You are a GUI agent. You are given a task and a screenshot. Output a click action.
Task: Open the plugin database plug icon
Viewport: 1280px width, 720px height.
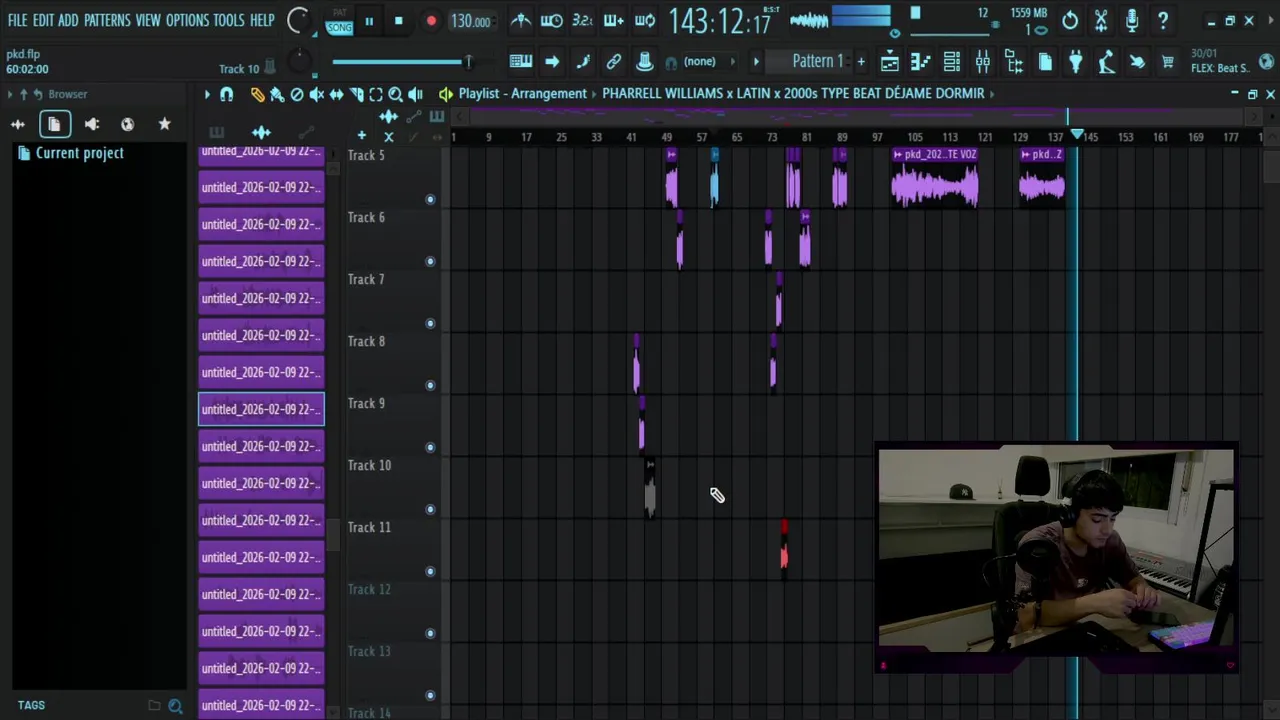pos(1076,62)
